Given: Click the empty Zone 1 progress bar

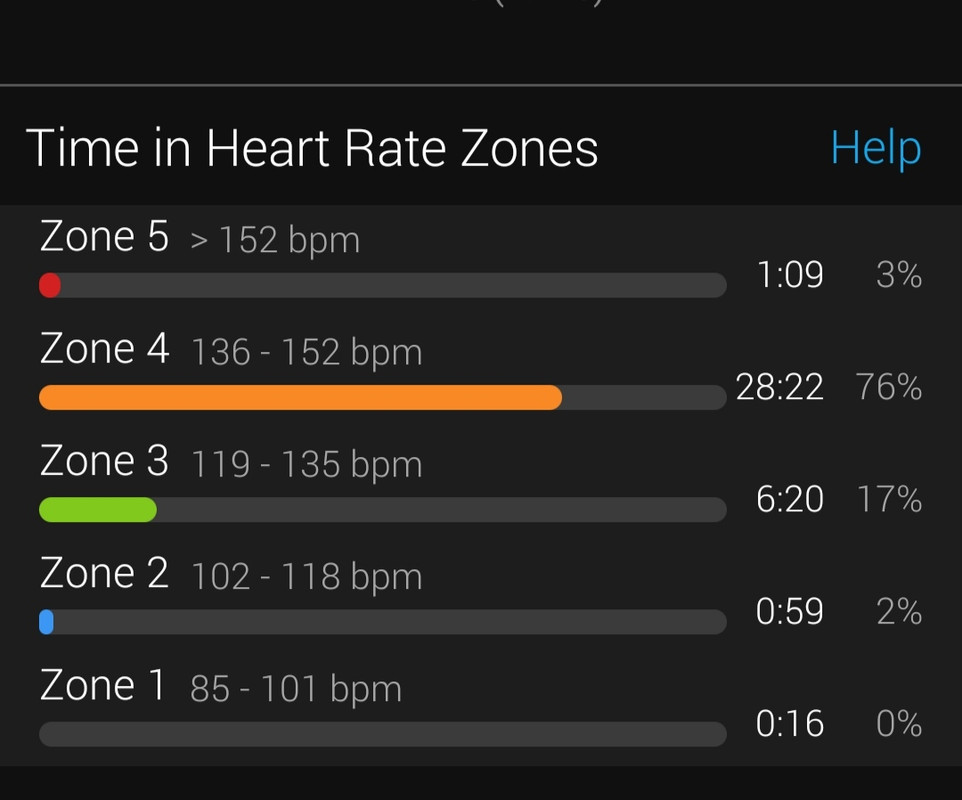Looking at the screenshot, I should pyautogui.click(x=383, y=734).
